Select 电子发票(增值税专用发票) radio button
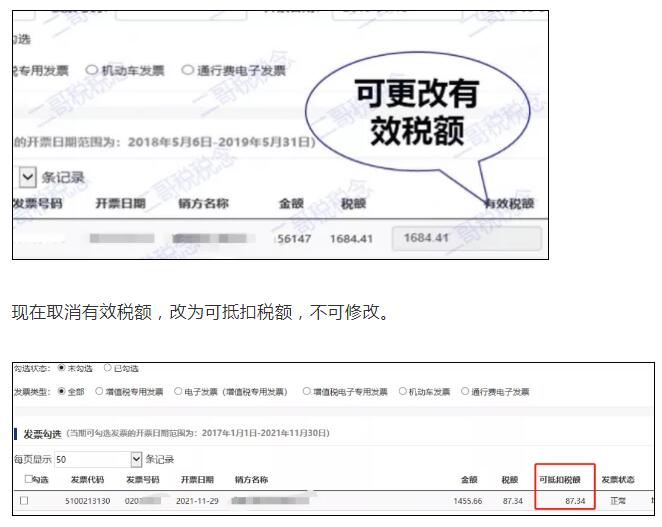Screen dimensions: 662x527 coord(178,391)
